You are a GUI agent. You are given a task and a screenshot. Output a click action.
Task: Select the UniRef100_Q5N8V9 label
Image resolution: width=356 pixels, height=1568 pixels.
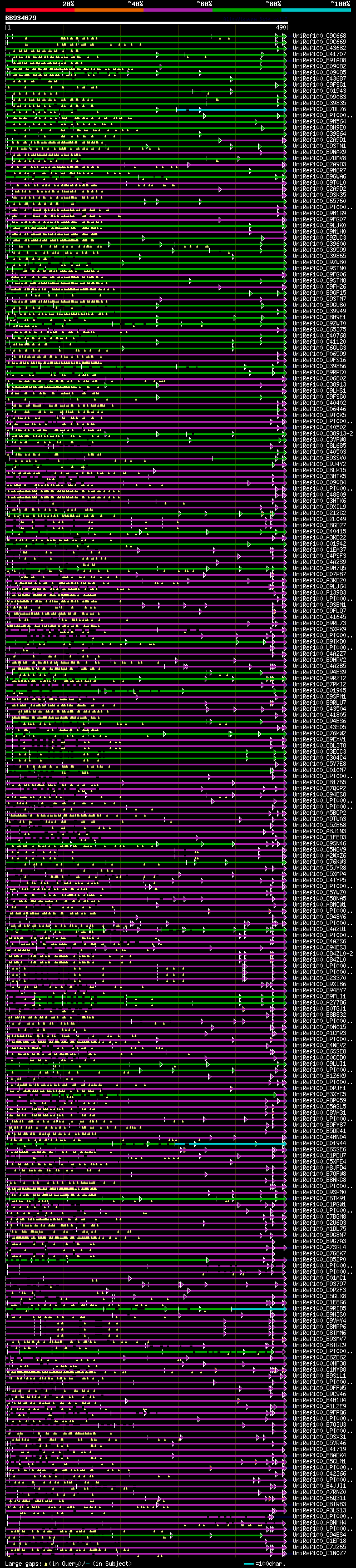pyautogui.click(x=319, y=850)
